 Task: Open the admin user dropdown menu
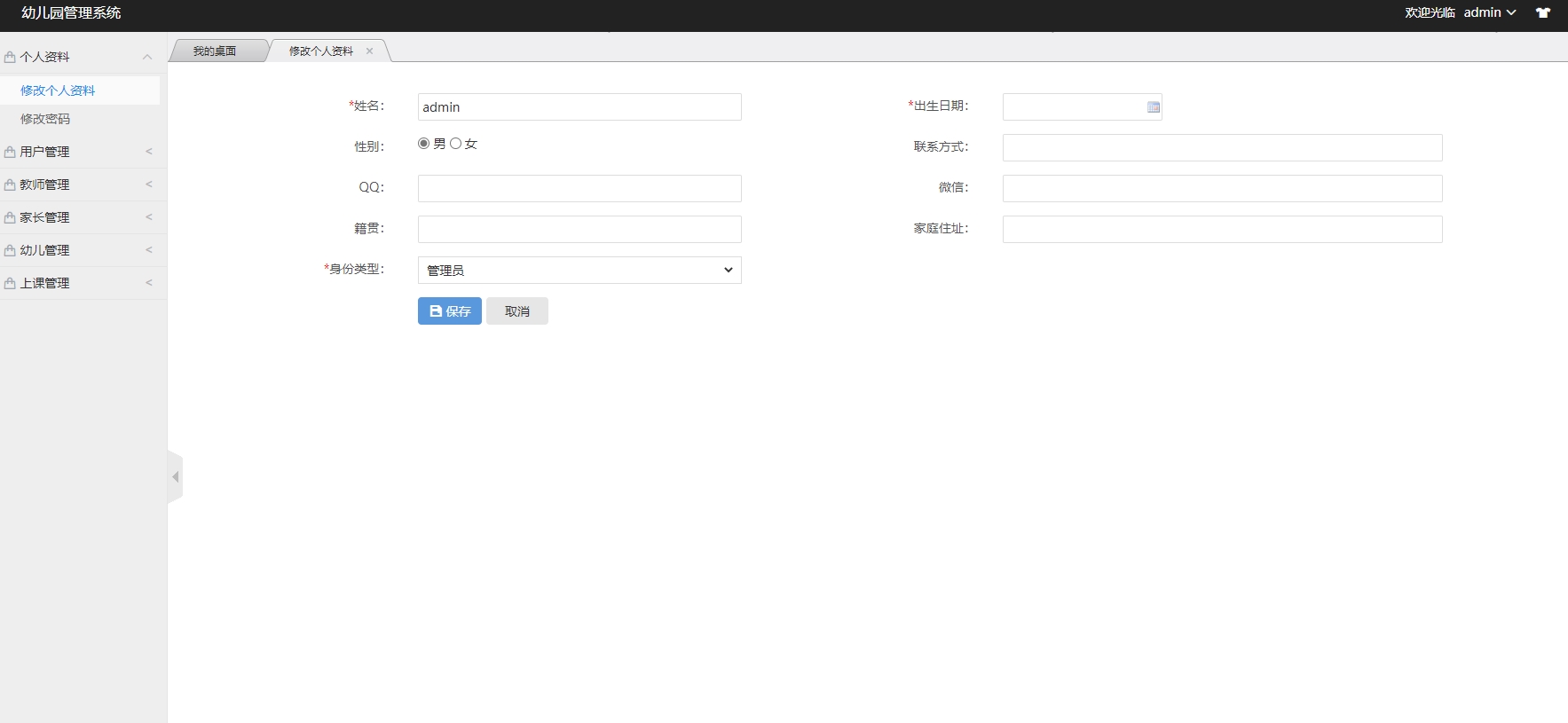click(1489, 13)
